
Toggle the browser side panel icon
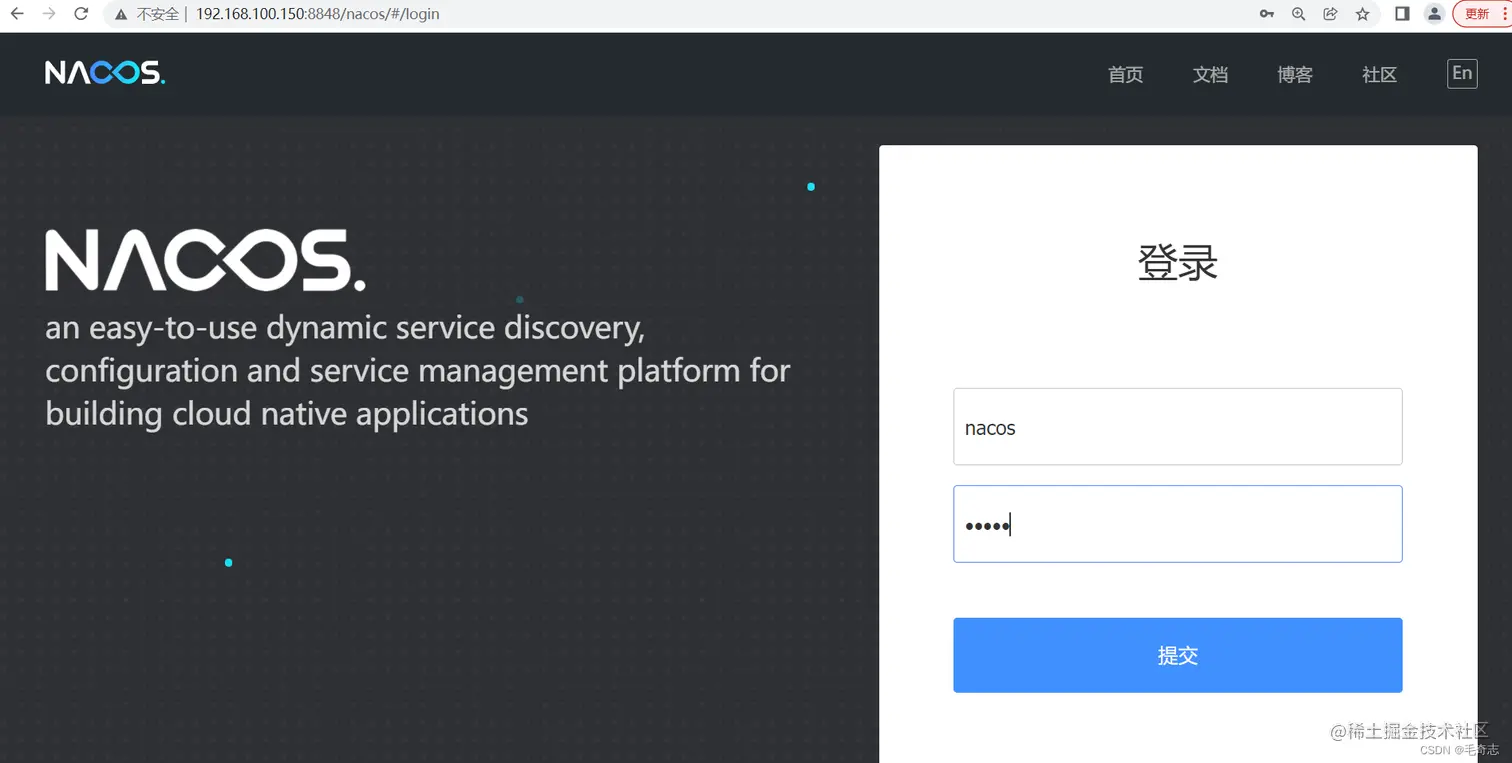(x=1402, y=14)
